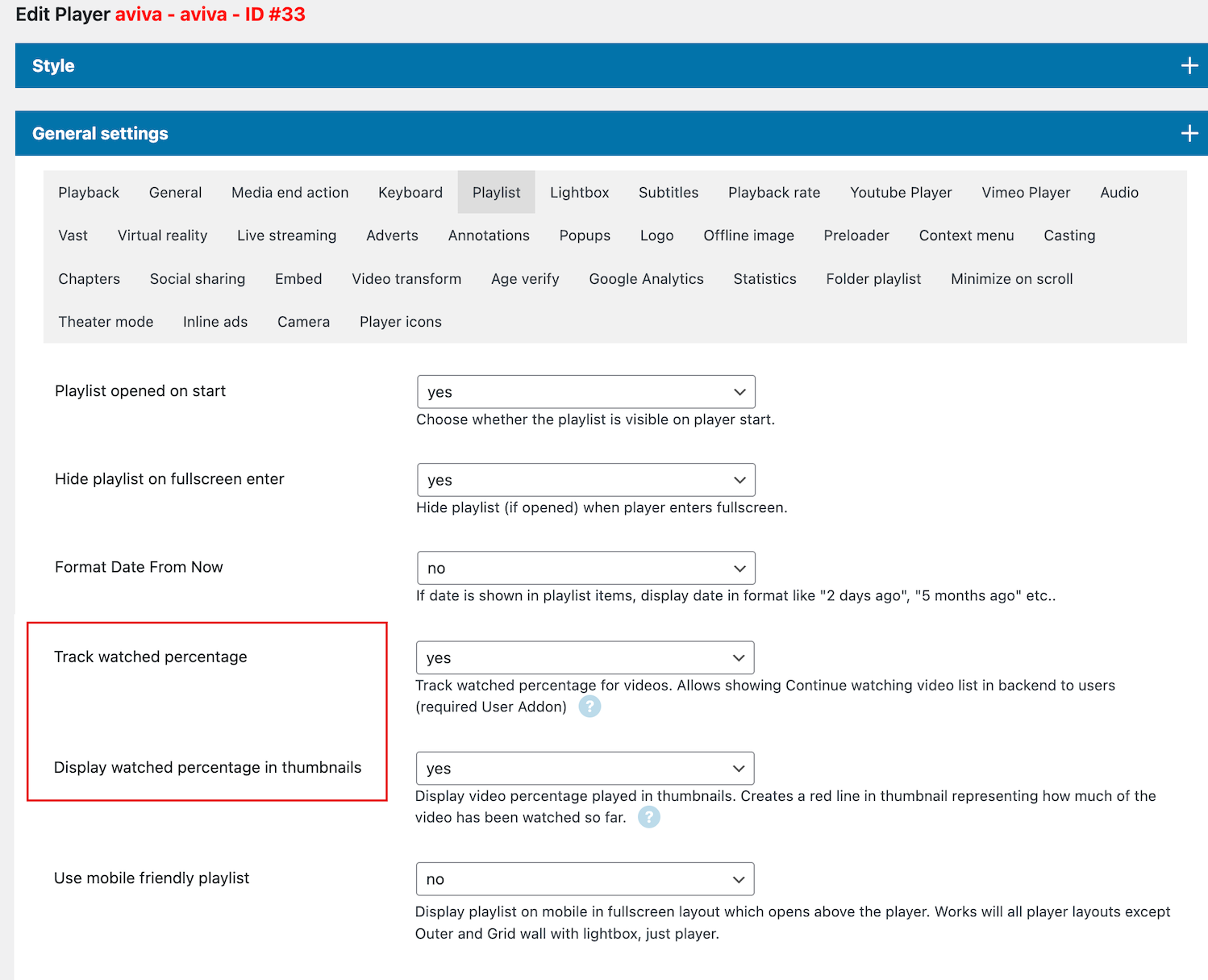1208x980 pixels.
Task: Expand General settings plus icon
Action: point(1189,134)
